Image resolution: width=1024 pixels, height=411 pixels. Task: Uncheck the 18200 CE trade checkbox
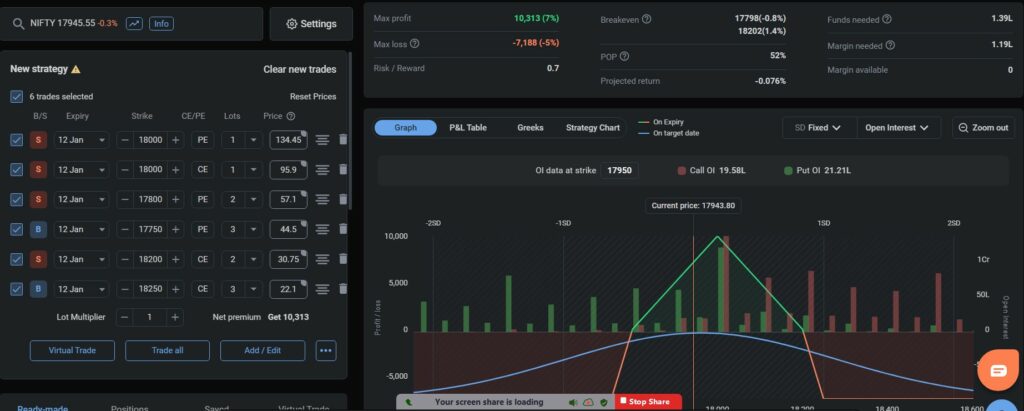[16, 259]
